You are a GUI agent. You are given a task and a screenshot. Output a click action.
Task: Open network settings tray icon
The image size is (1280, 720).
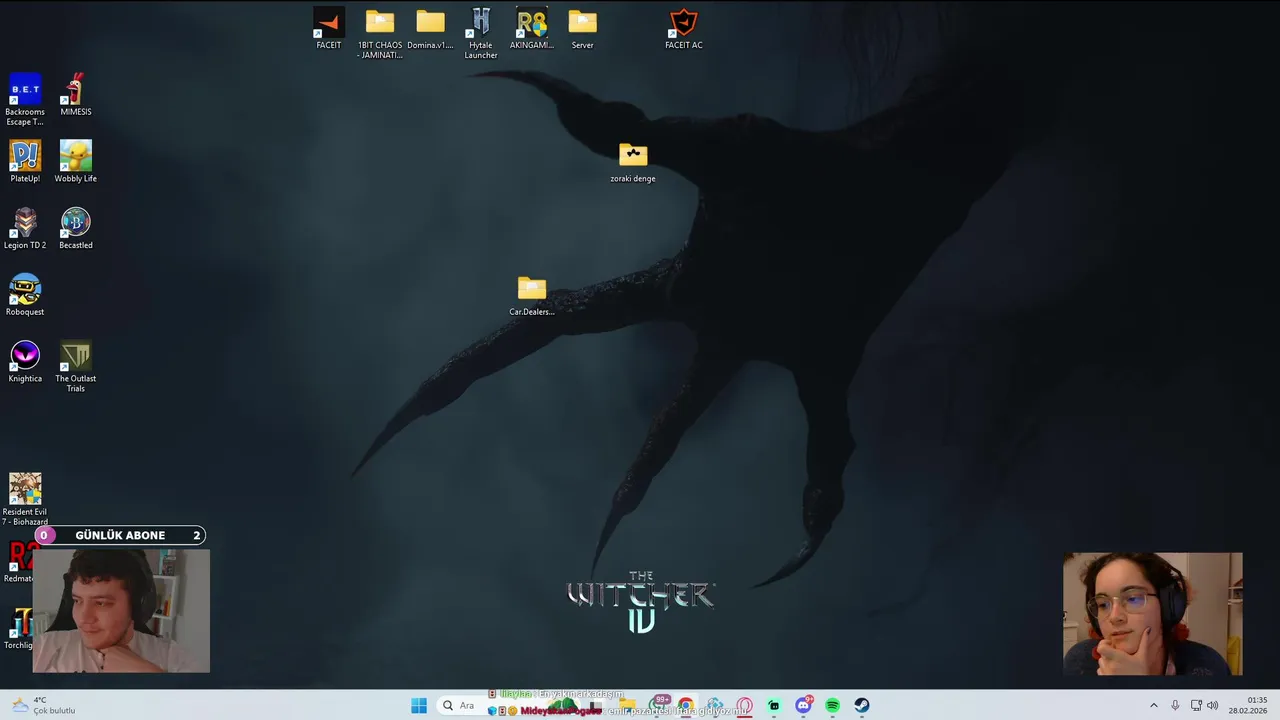tap(1196, 705)
